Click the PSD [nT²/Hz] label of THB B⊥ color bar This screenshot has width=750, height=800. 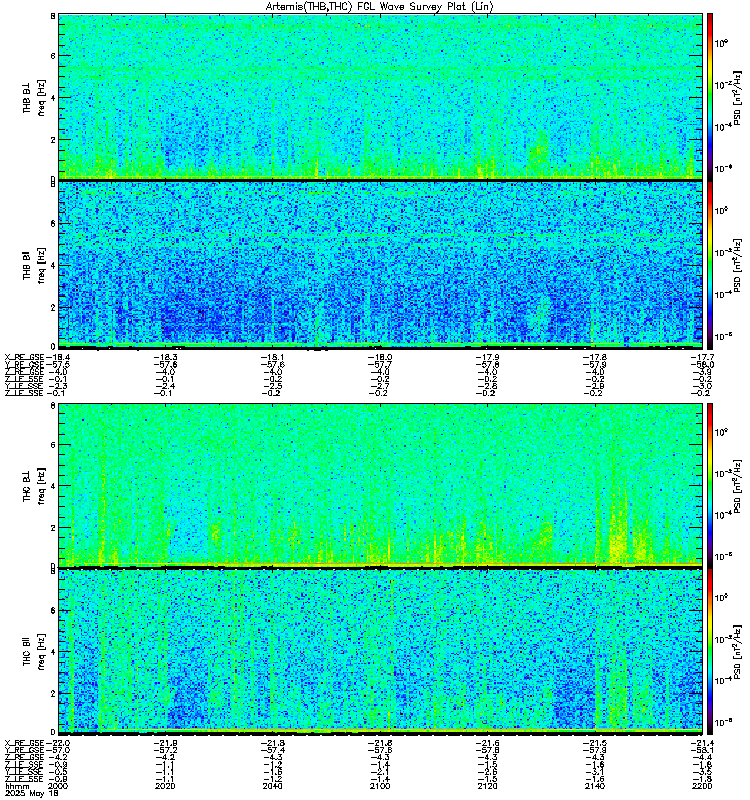(737, 98)
